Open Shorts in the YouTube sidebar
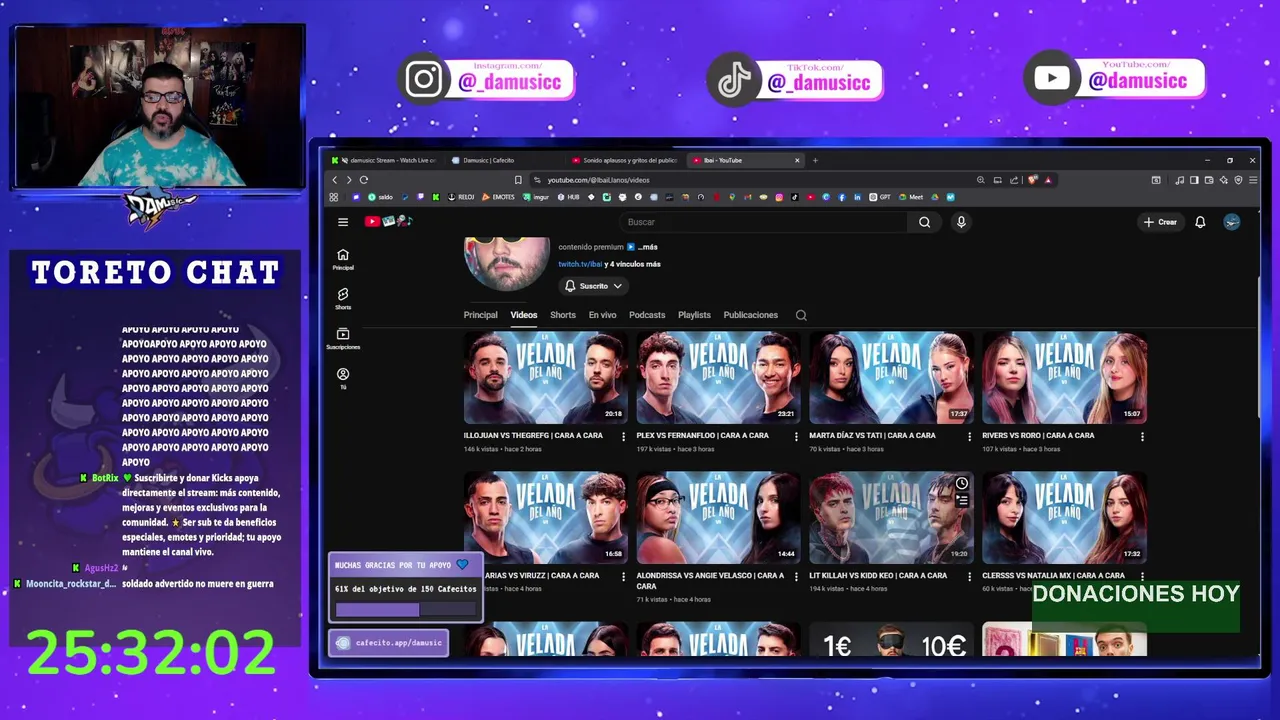The height and width of the screenshot is (720, 1280). 343,299
